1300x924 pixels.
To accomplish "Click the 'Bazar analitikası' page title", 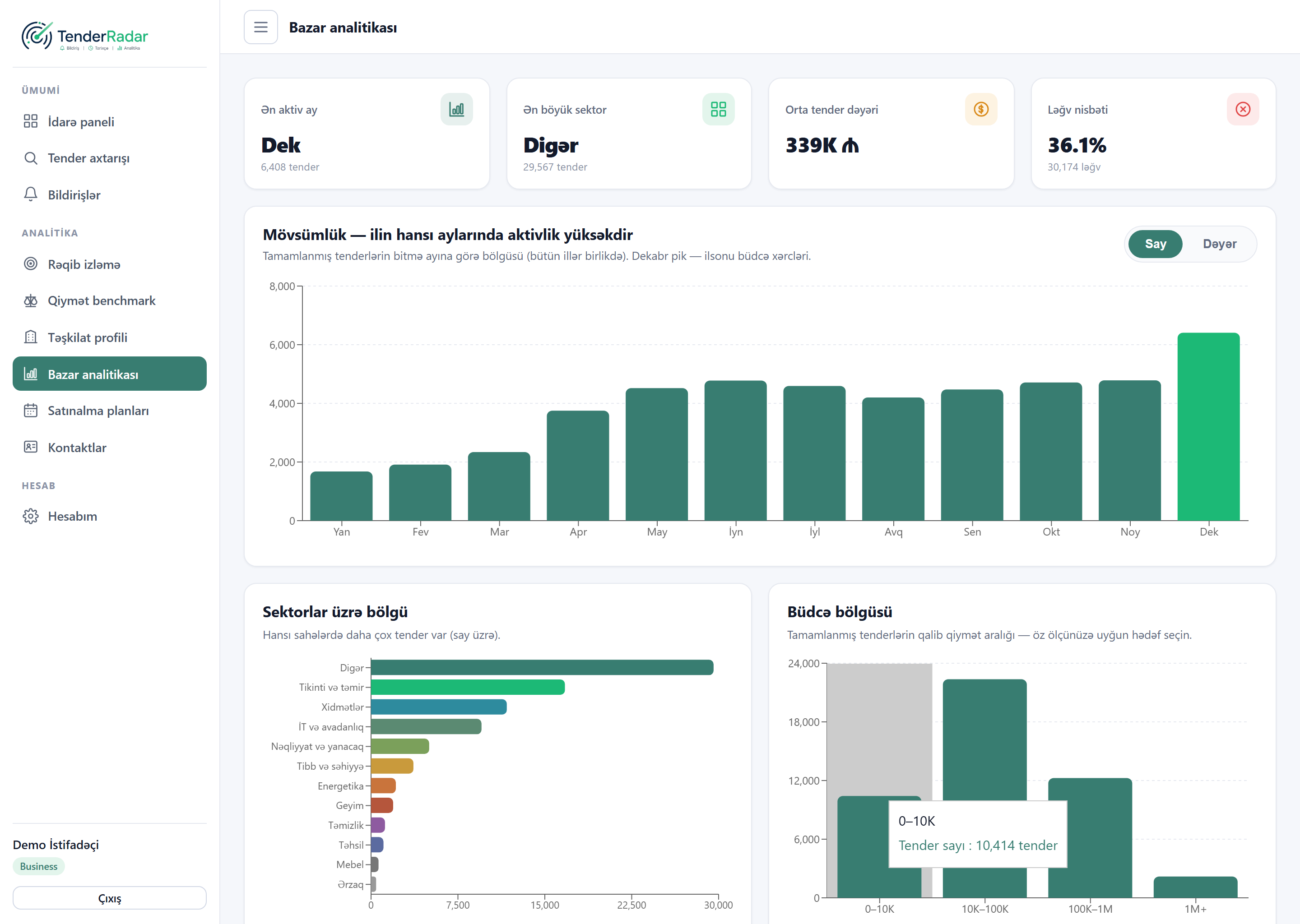I will point(343,28).
